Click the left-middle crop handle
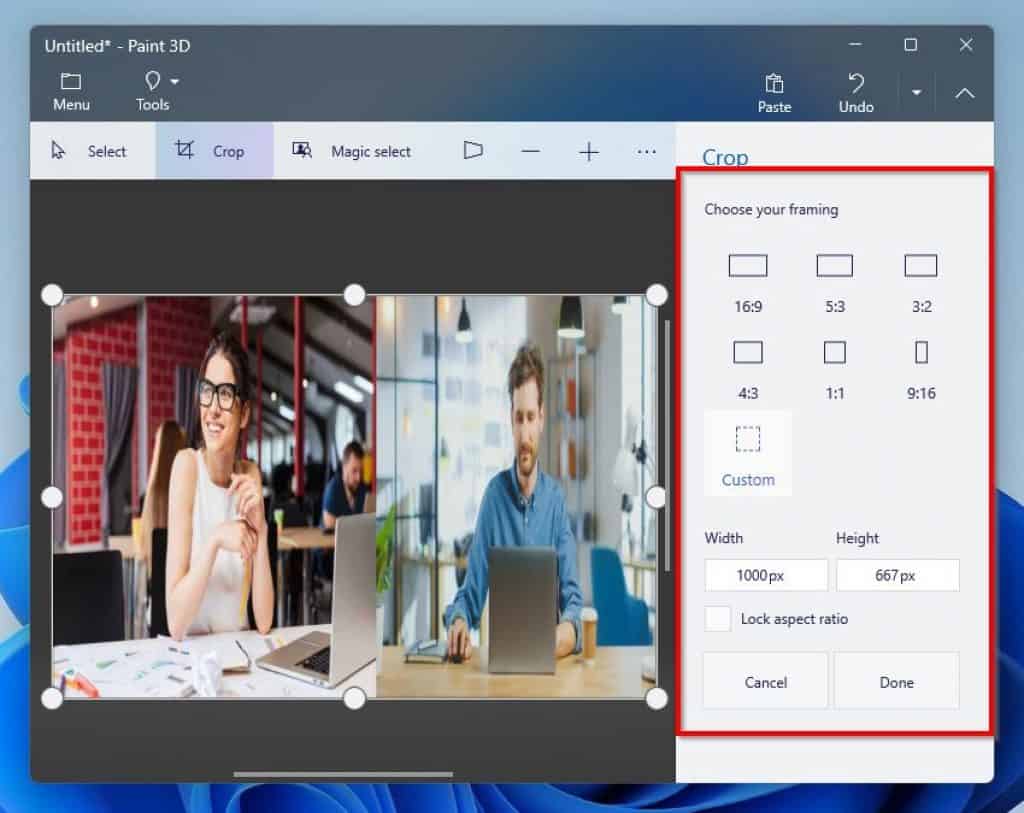The width and height of the screenshot is (1024, 813). (x=52, y=498)
